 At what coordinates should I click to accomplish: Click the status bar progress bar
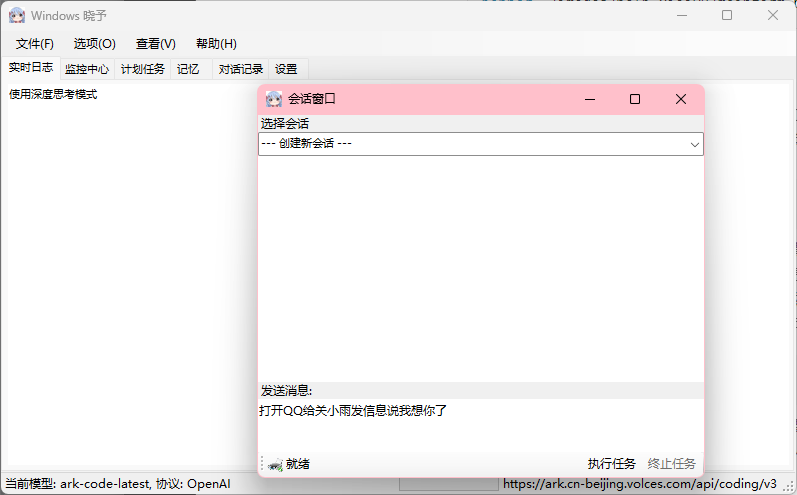(448, 484)
